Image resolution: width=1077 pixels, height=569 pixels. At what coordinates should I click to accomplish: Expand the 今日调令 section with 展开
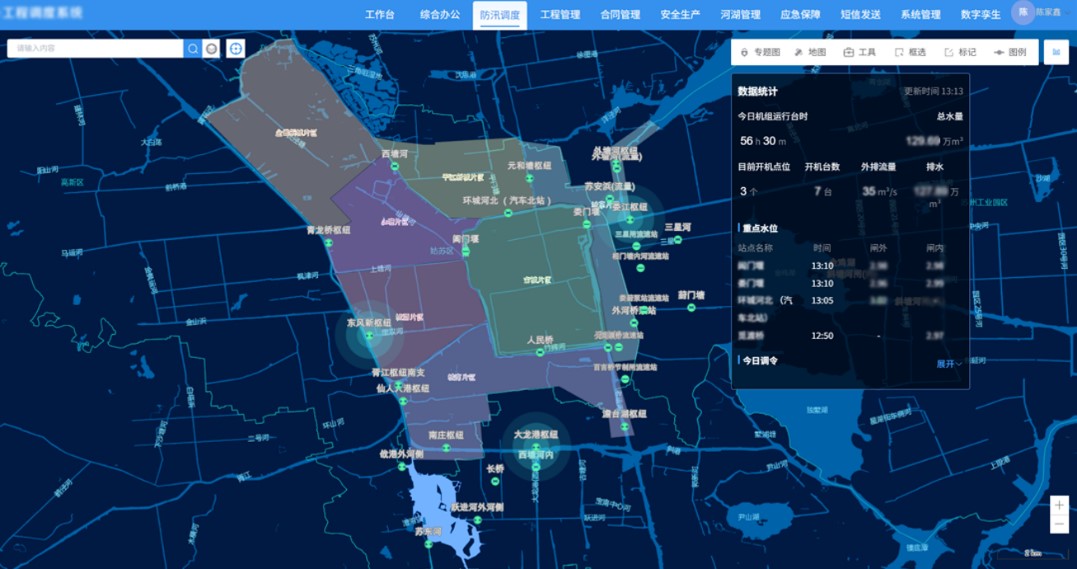click(x=949, y=364)
